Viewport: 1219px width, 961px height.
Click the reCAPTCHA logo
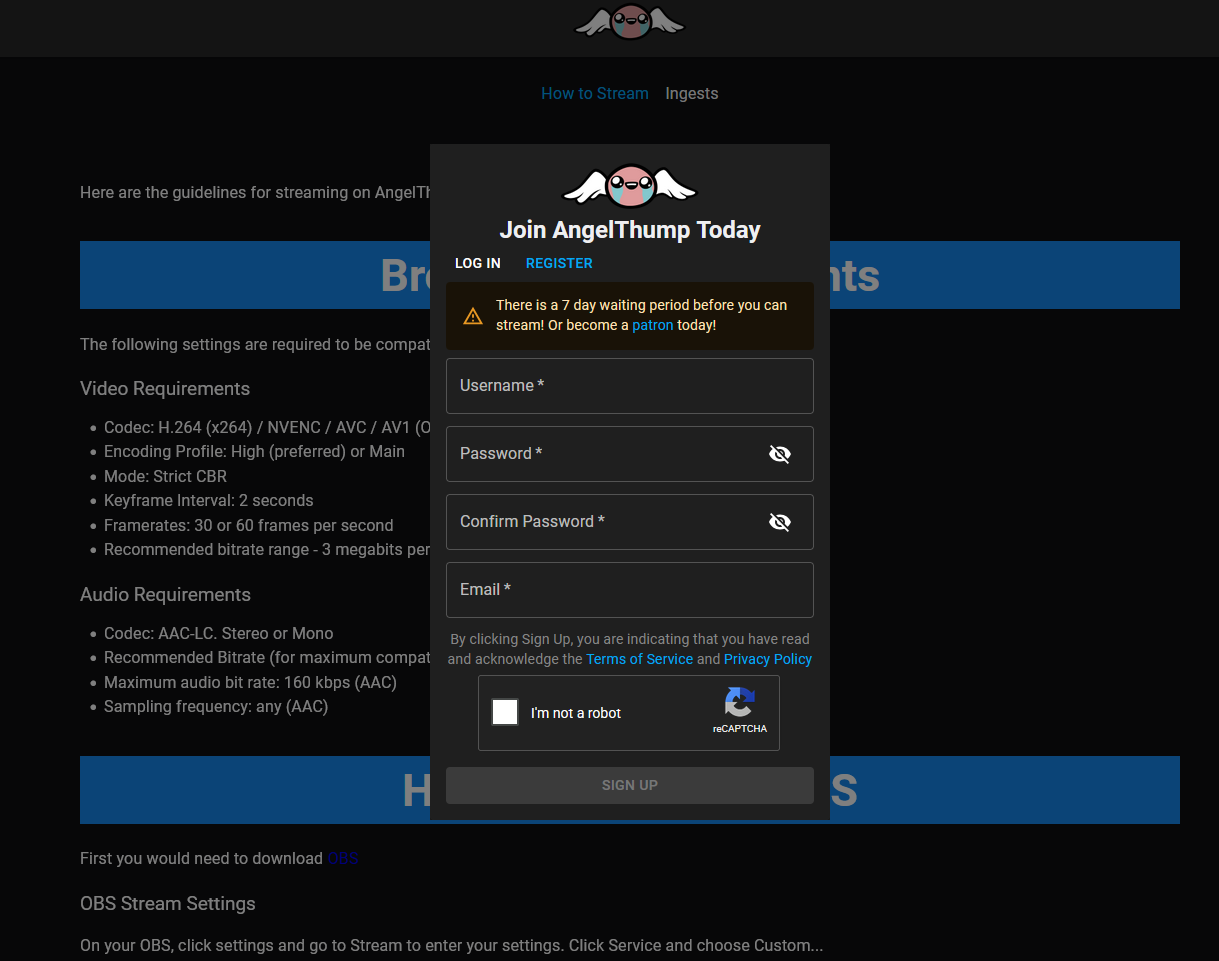(x=740, y=703)
